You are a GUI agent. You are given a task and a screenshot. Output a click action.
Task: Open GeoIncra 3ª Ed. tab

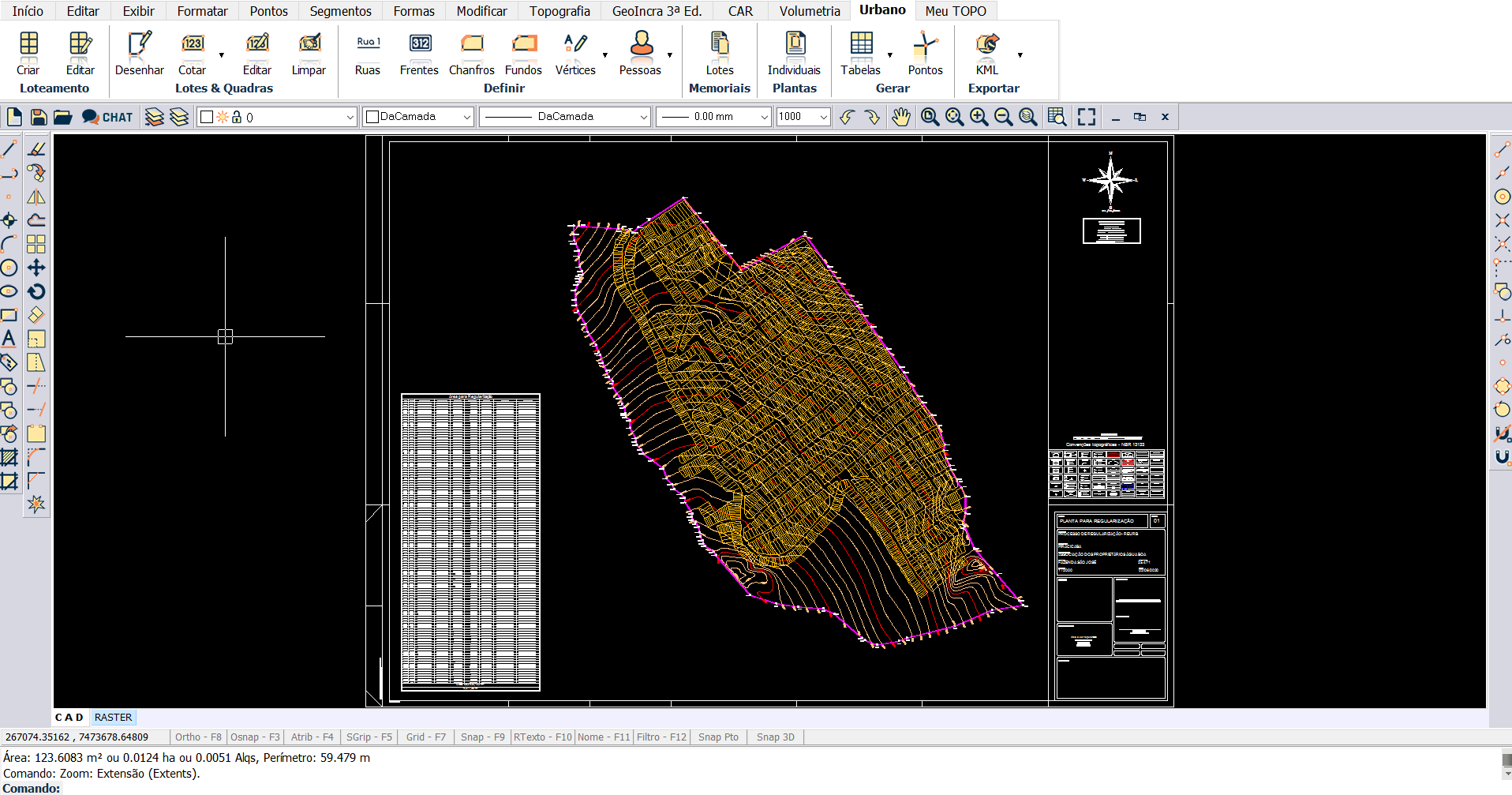(x=657, y=11)
